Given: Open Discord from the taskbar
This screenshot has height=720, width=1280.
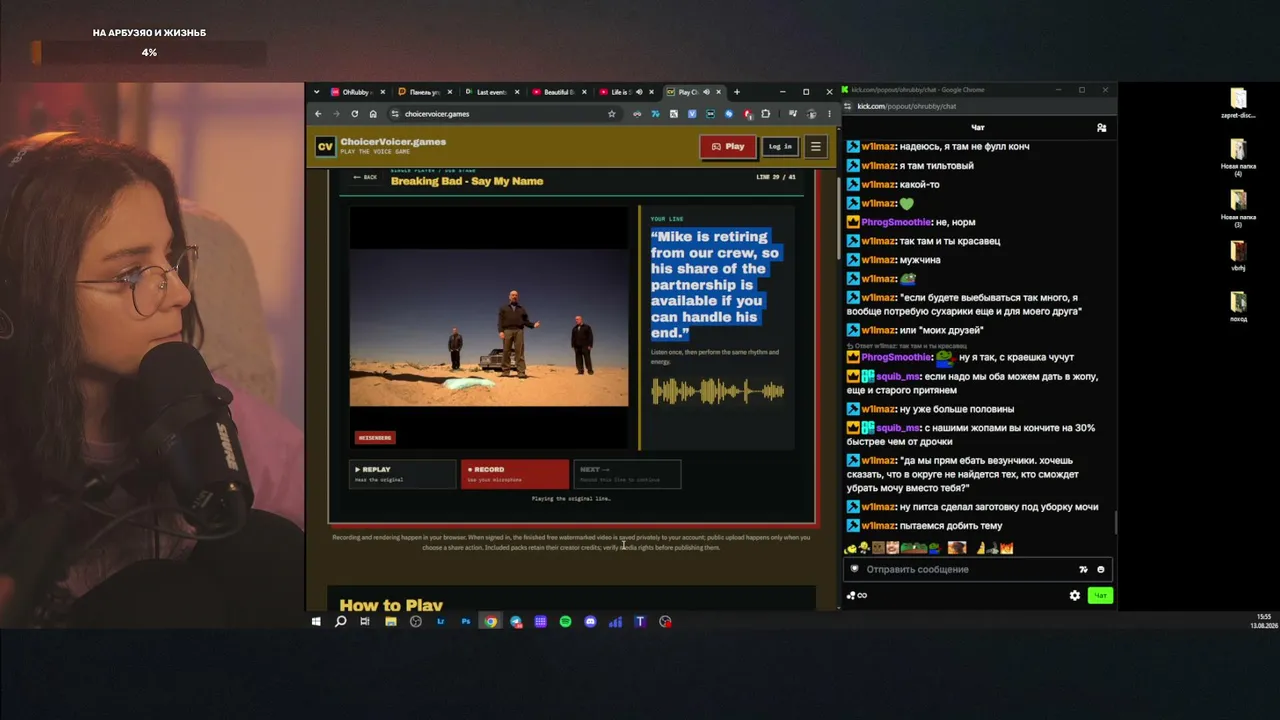Looking at the screenshot, I should coord(590,622).
